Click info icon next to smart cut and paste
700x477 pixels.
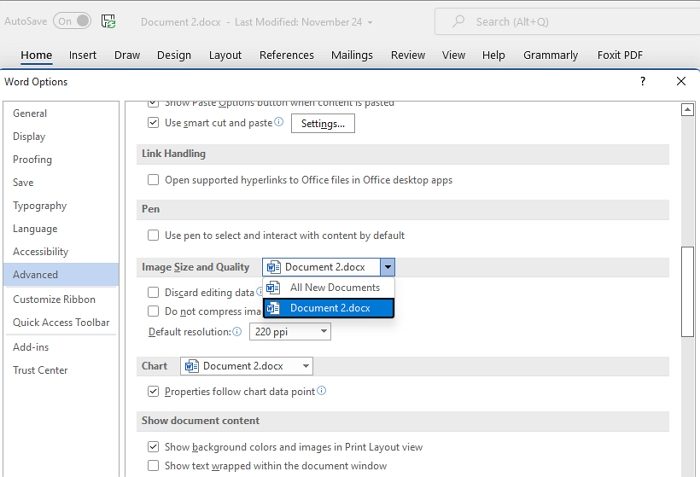pyautogui.click(x=279, y=121)
